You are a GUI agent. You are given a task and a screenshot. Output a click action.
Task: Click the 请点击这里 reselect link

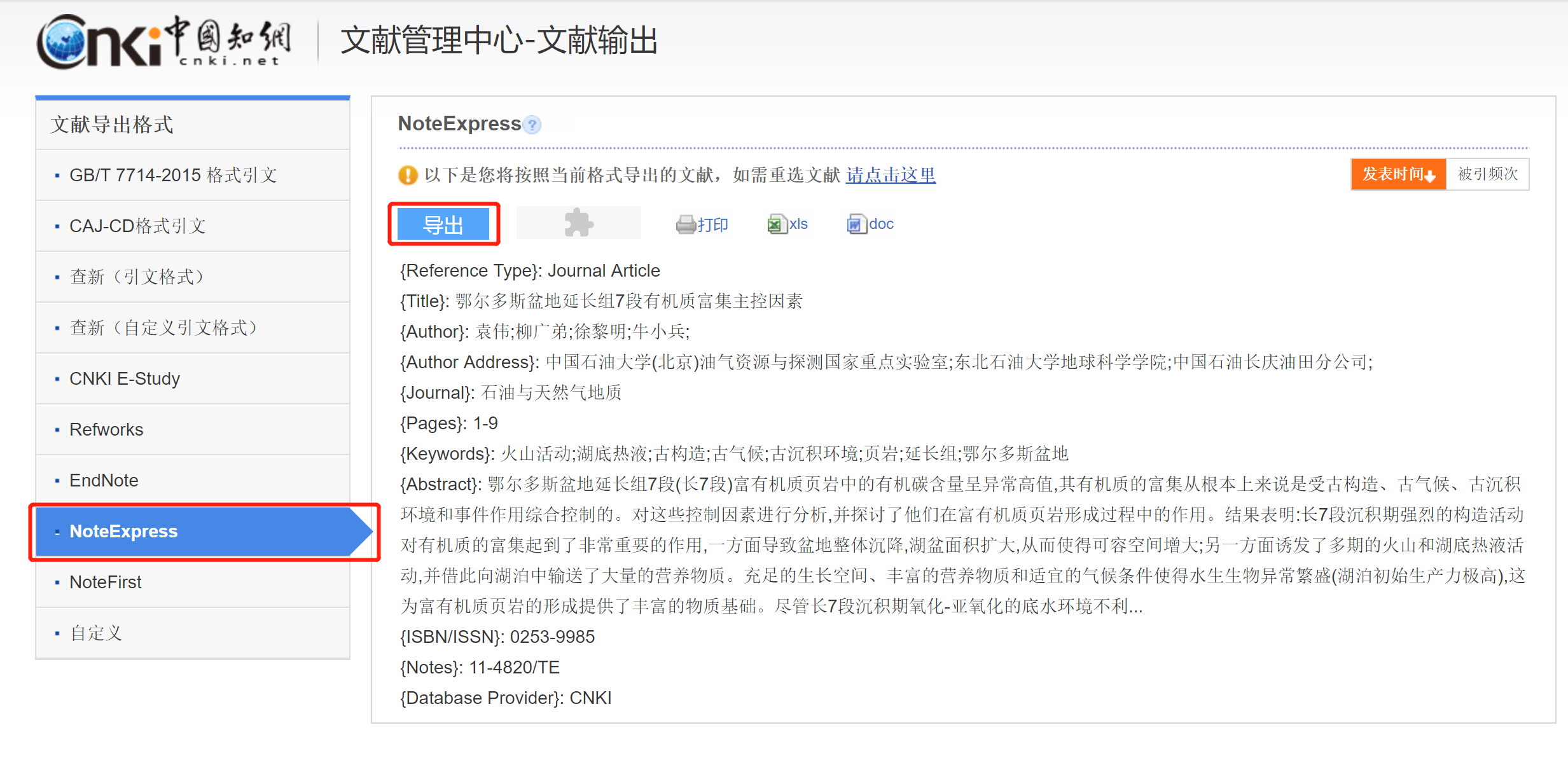click(891, 175)
